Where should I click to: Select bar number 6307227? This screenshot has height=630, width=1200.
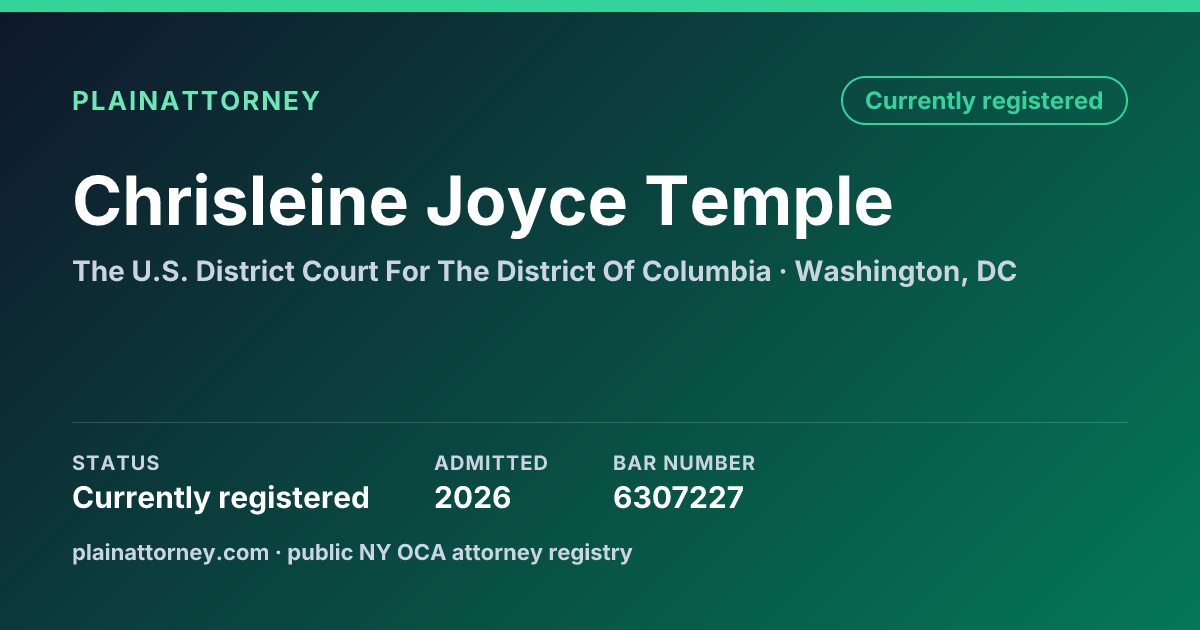pyautogui.click(x=678, y=497)
